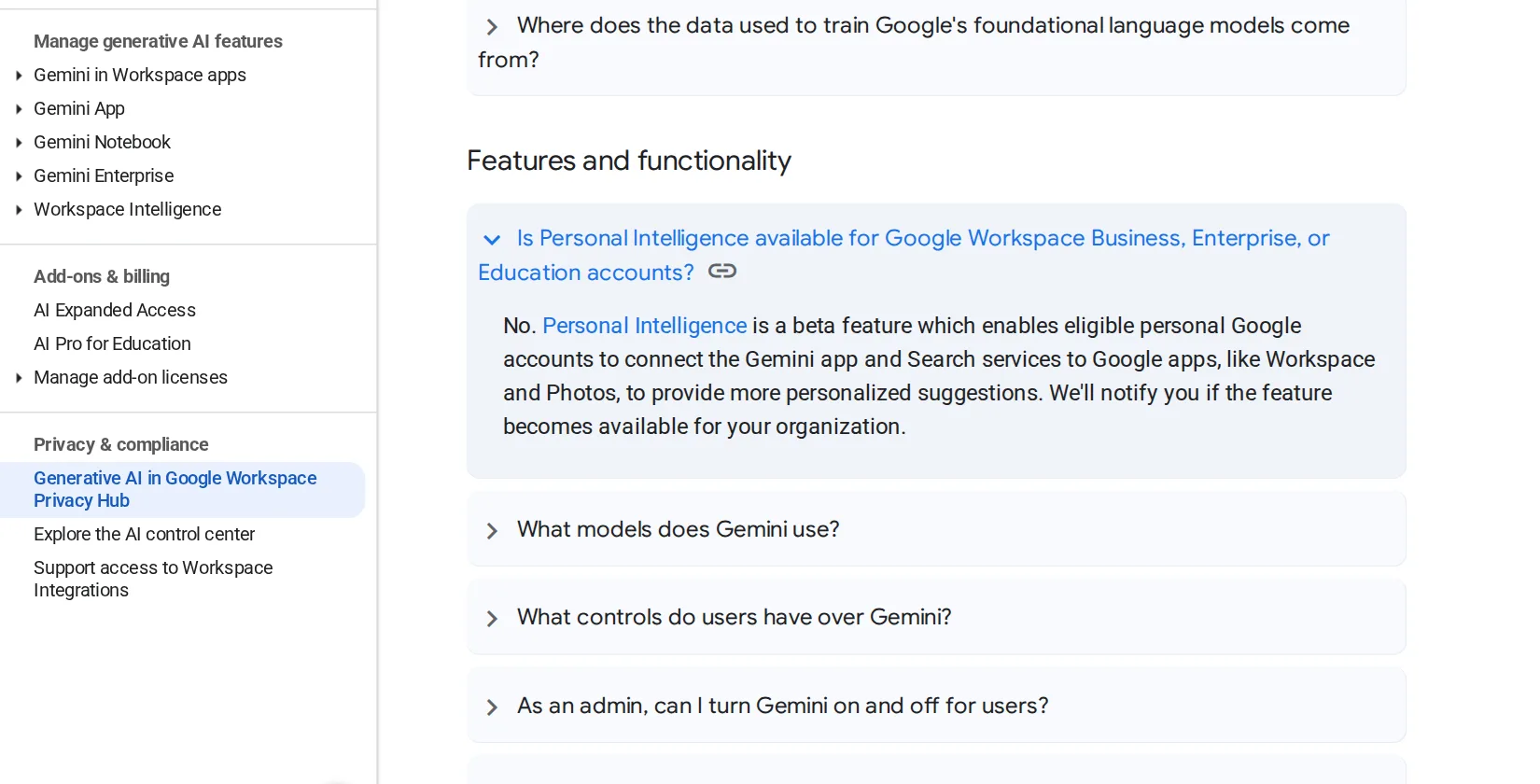Click the 'What models does Gemini use?' question
The width and height of the screenshot is (1540, 784).
click(x=679, y=529)
